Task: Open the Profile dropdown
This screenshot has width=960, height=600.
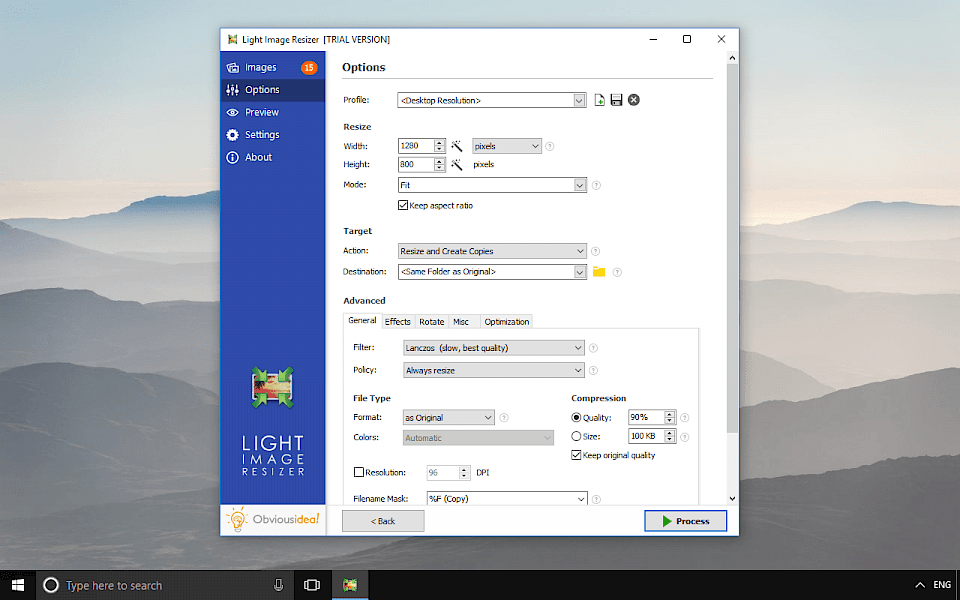Action: pos(492,100)
